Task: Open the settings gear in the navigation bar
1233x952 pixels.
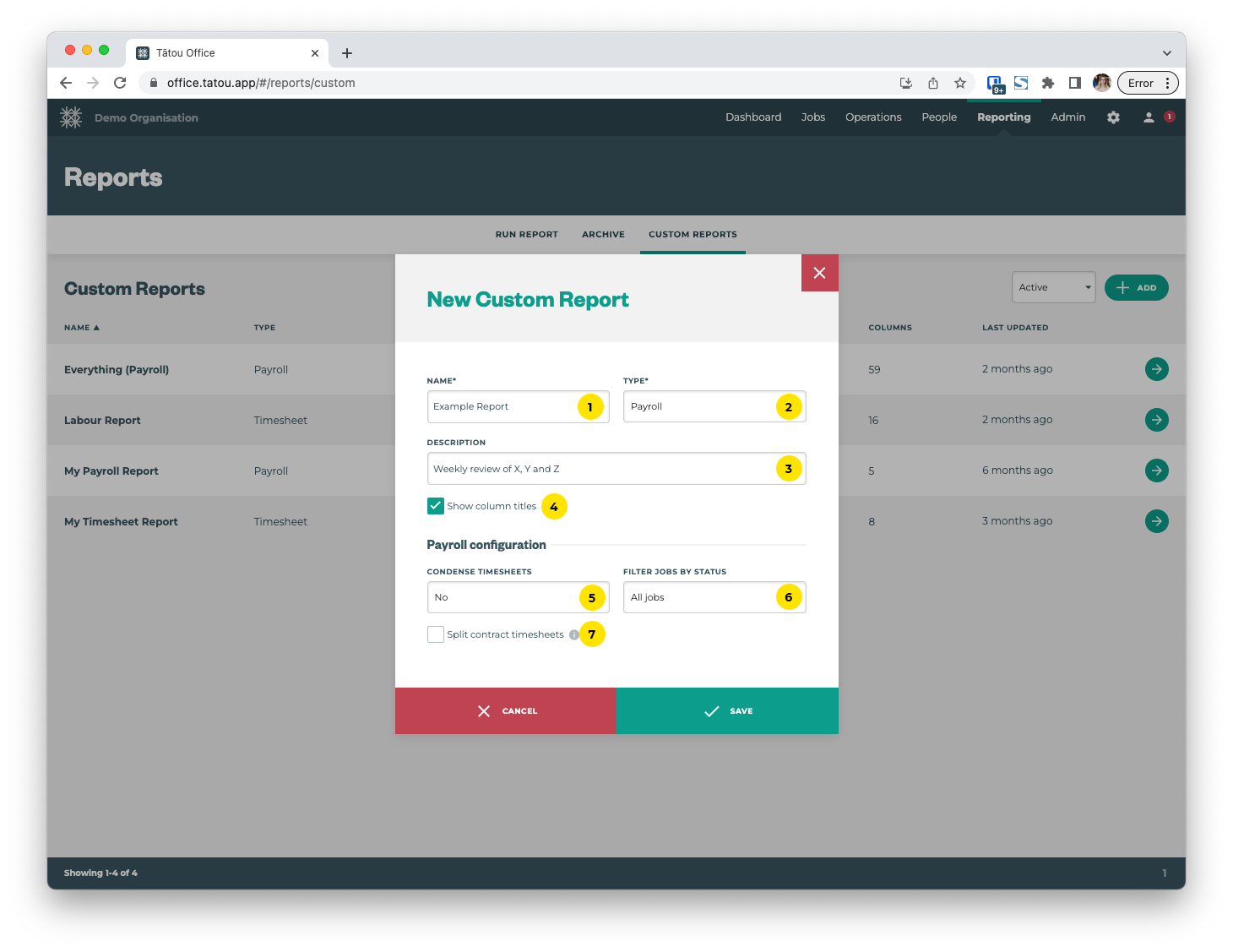Action: coord(1113,117)
